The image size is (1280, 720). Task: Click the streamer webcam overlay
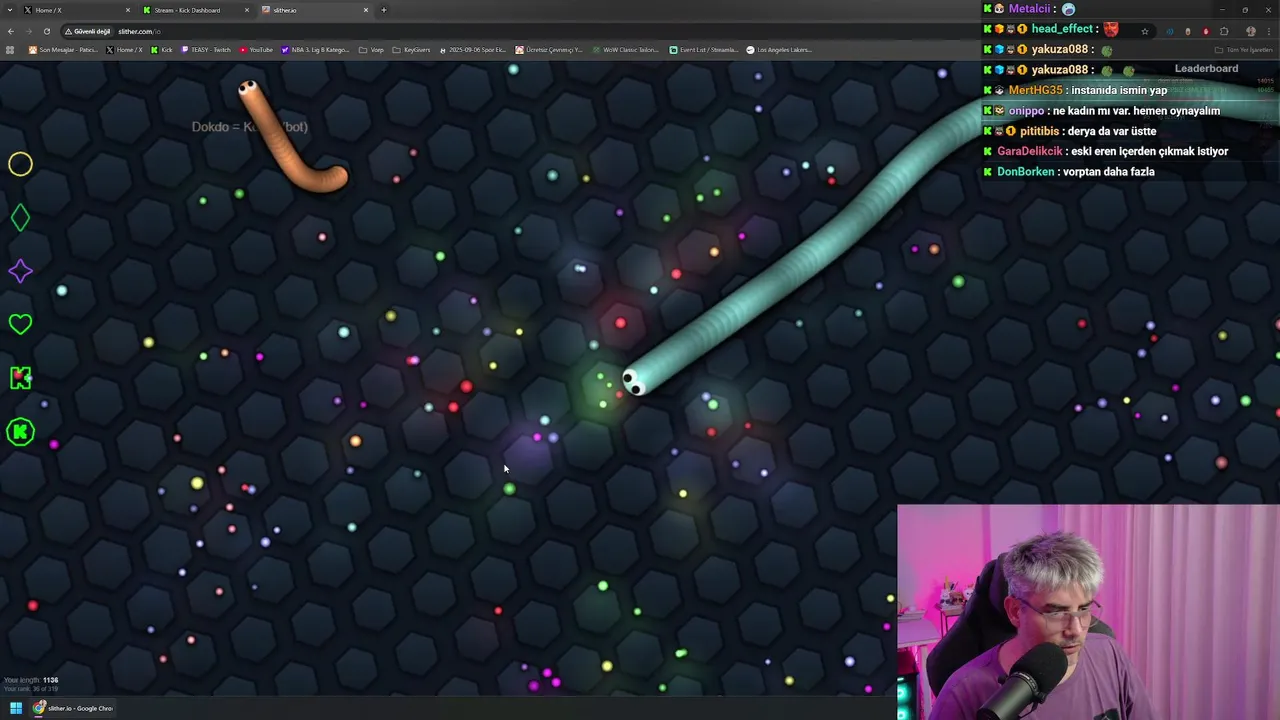coord(1088,612)
